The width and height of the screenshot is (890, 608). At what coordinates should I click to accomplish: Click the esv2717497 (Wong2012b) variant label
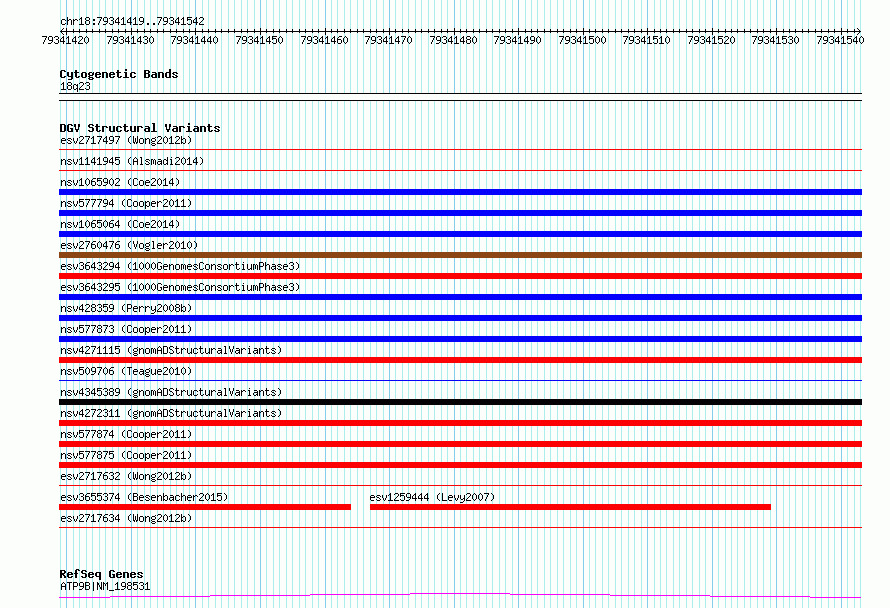[126, 140]
